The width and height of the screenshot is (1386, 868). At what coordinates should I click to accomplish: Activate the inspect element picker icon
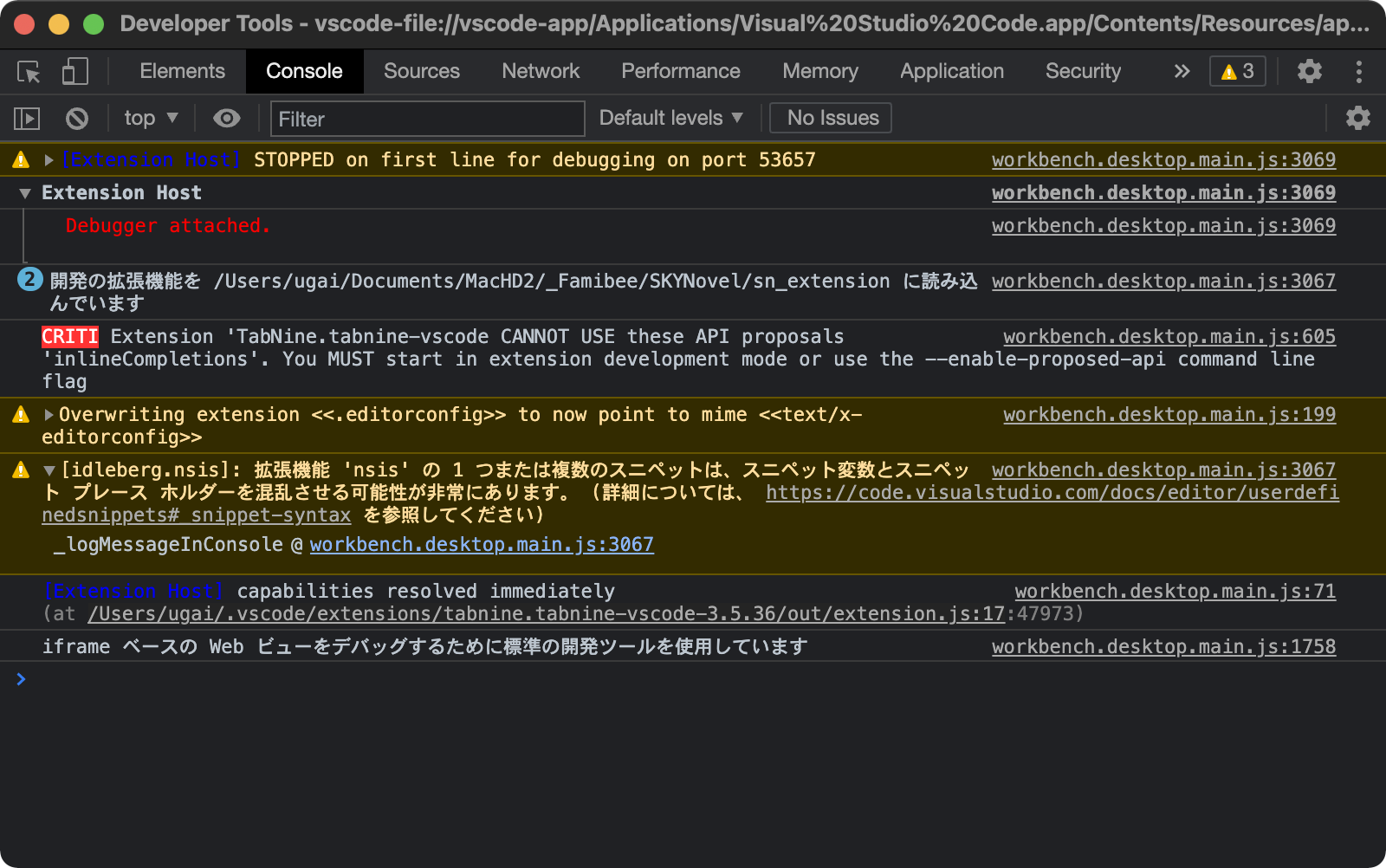click(29, 72)
